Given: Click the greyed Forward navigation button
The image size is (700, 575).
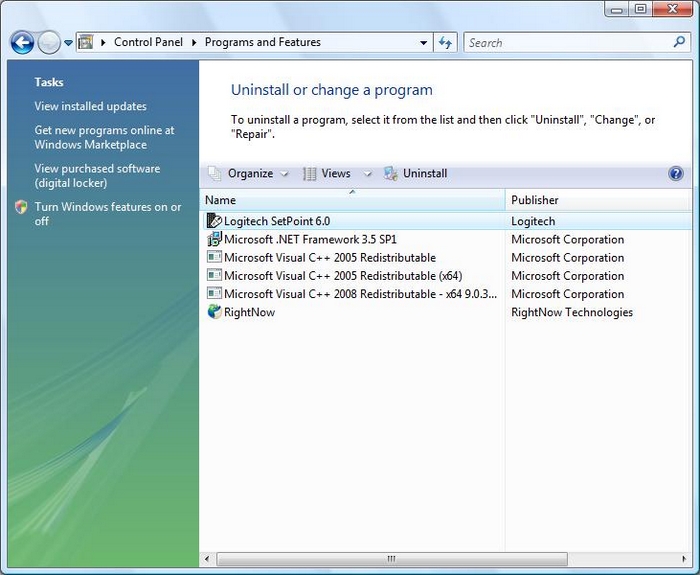Looking at the screenshot, I should [49, 43].
